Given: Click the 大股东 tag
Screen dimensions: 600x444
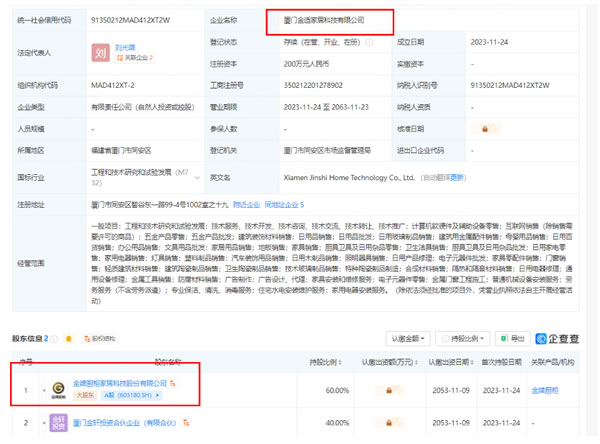Looking at the screenshot, I should (x=84, y=397).
